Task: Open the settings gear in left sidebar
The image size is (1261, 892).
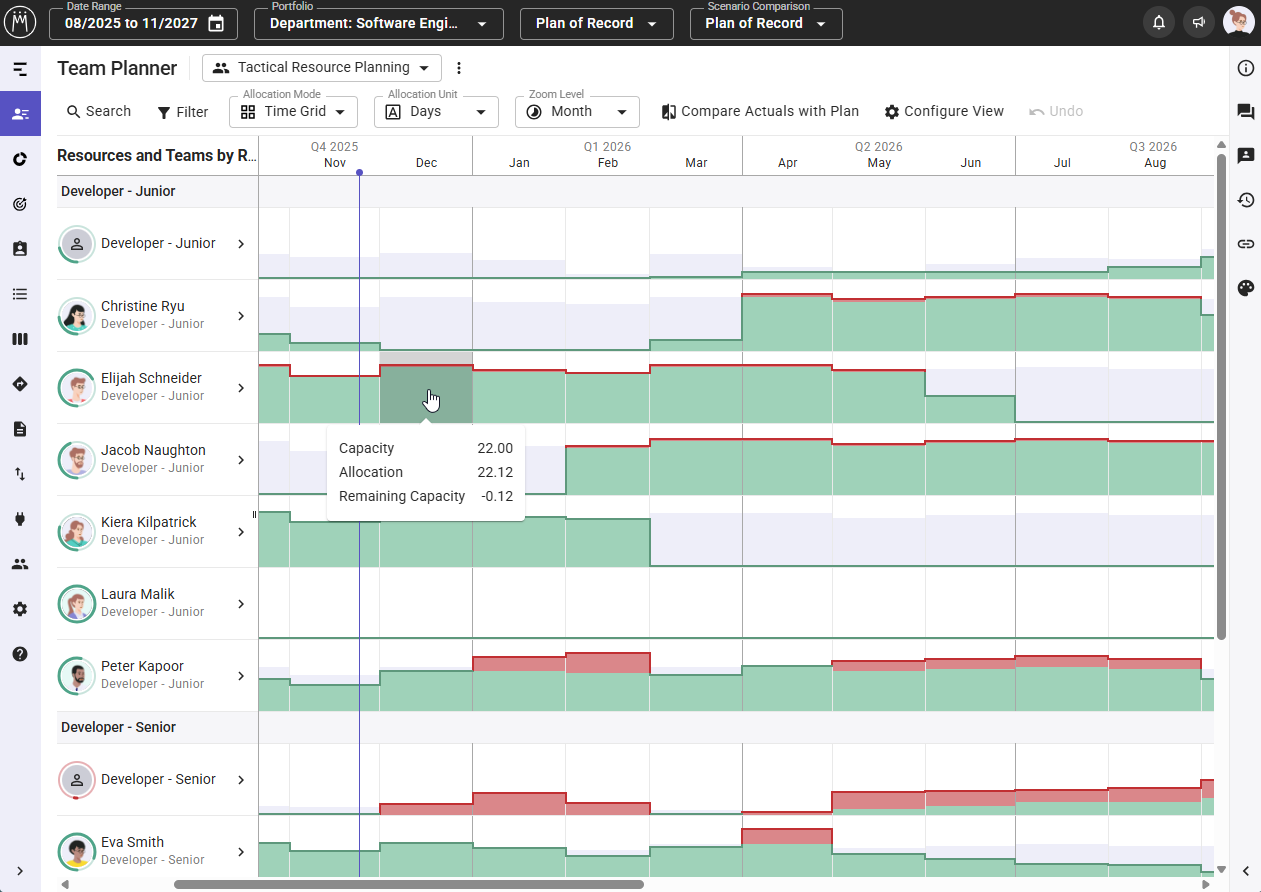Action: point(20,609)
